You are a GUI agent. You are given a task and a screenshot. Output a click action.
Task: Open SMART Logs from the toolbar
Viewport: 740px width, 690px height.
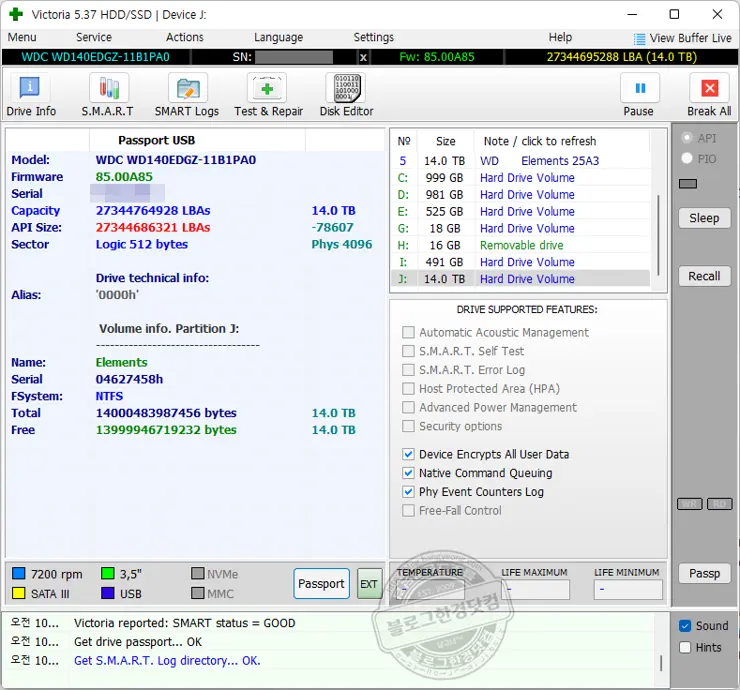tap(187, 88)
